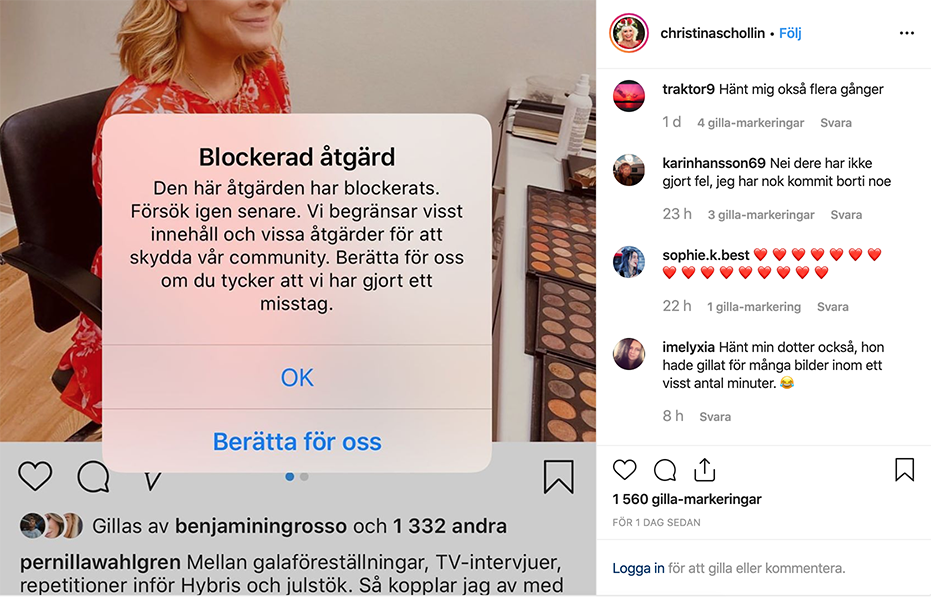
Task: Reply to karinhansson69's comment via Svara
Action: 846,215
